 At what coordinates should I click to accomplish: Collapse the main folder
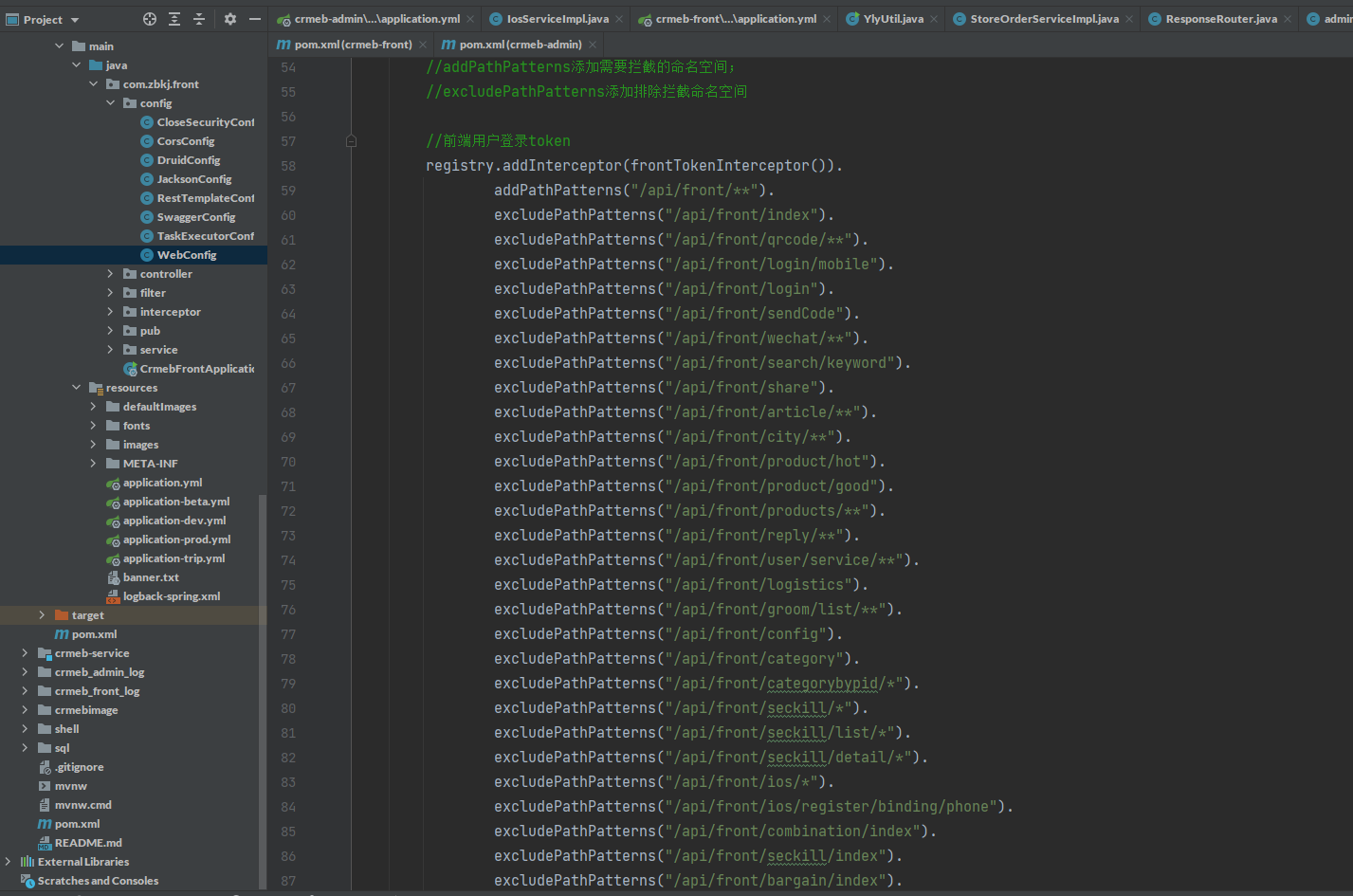point(60,46)
